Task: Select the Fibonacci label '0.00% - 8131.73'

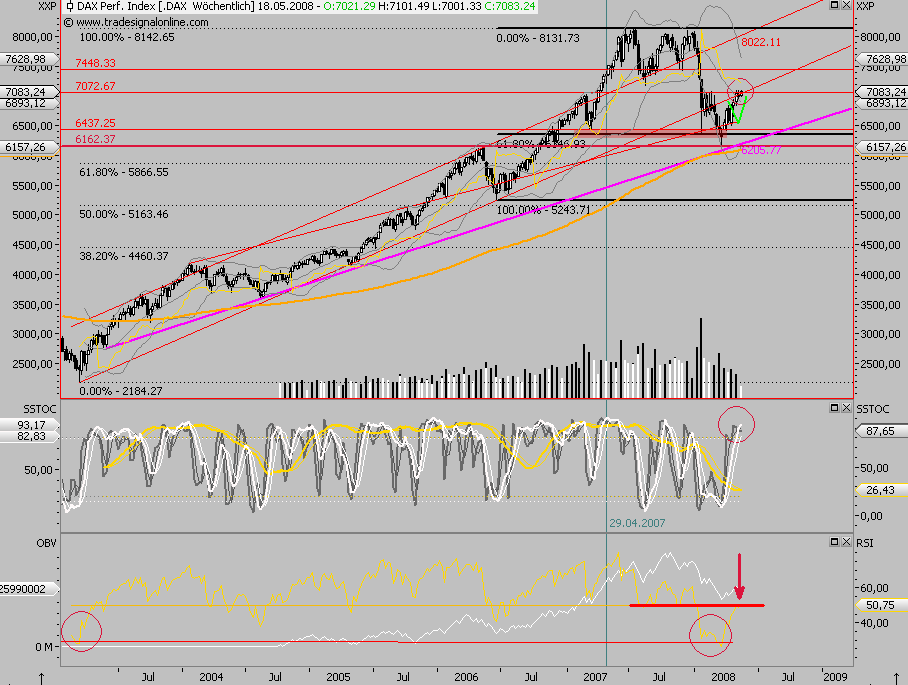Action: pyautogui.click(x=538, y=38)
